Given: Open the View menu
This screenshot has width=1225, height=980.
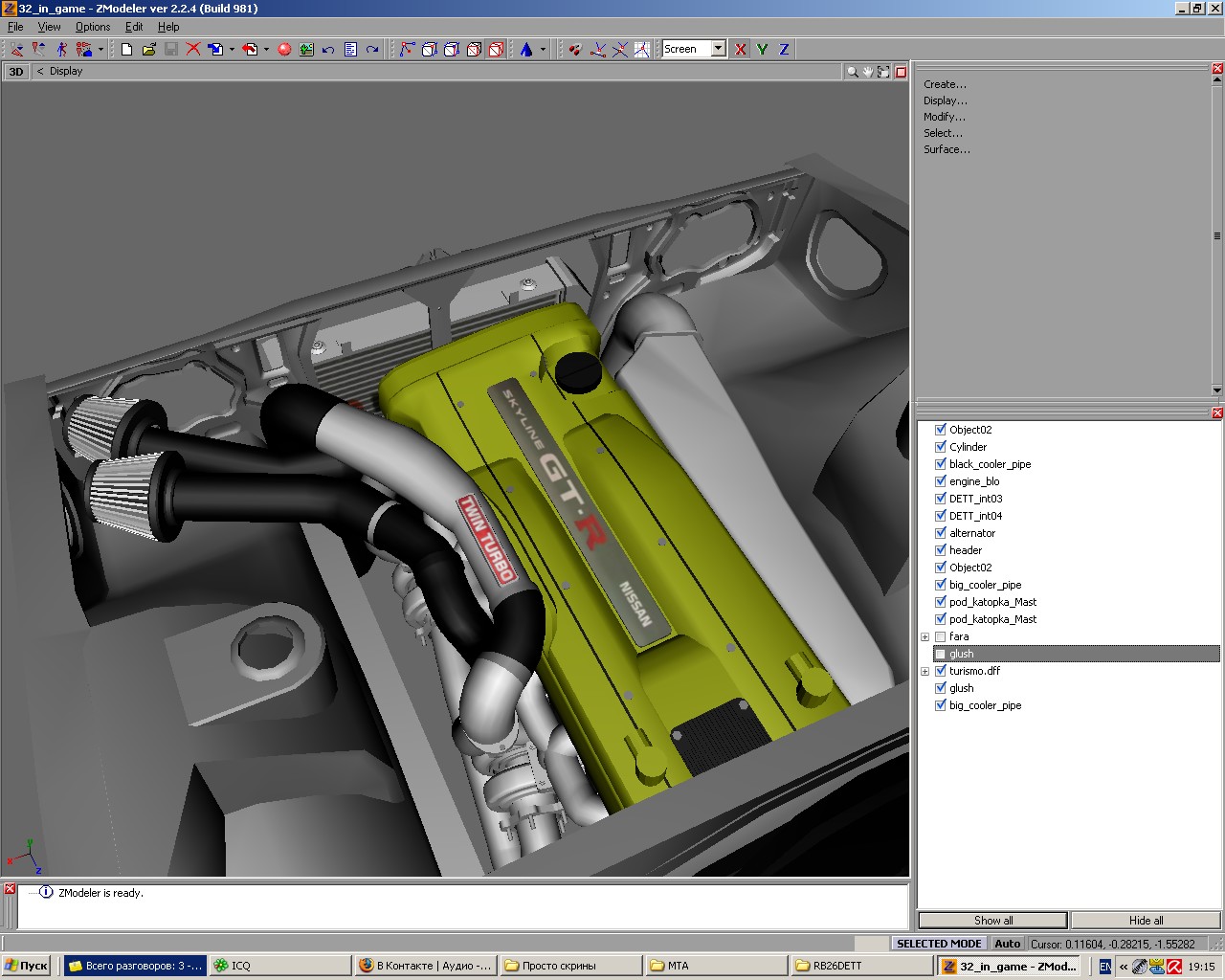Looking at the screenshot, I should [x=49, y=27].
